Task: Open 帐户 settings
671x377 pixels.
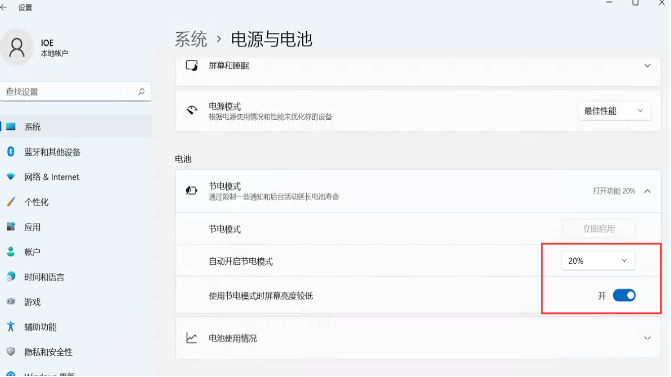Action: click(x=76, y=252)
